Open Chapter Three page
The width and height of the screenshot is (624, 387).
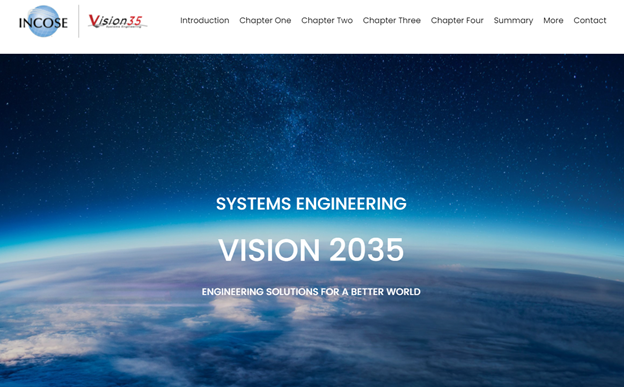click(392, 20)
